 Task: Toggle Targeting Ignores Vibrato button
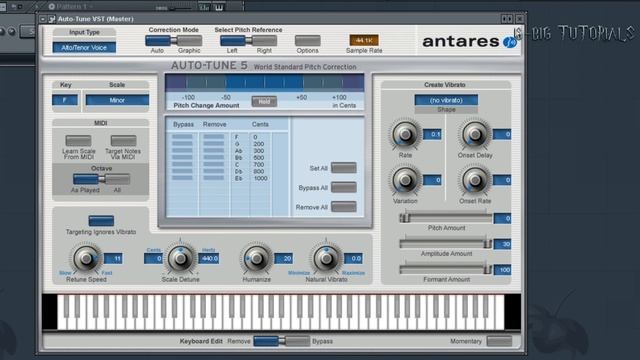pos(101,221)
